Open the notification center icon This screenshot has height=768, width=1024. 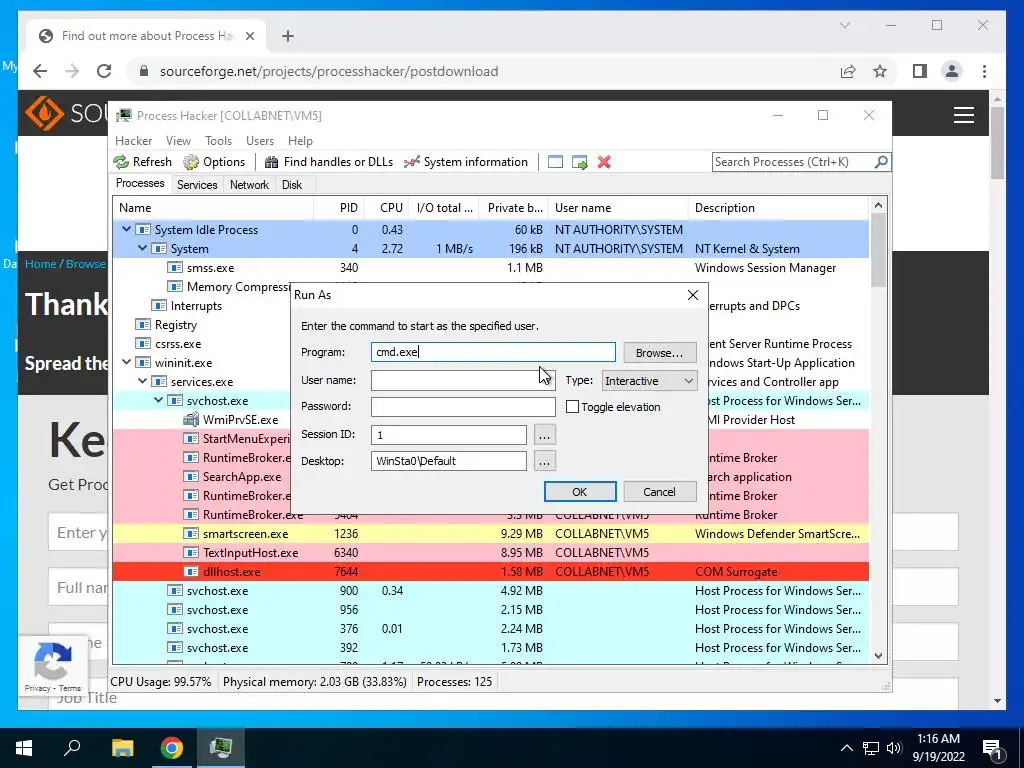point(992,748)
